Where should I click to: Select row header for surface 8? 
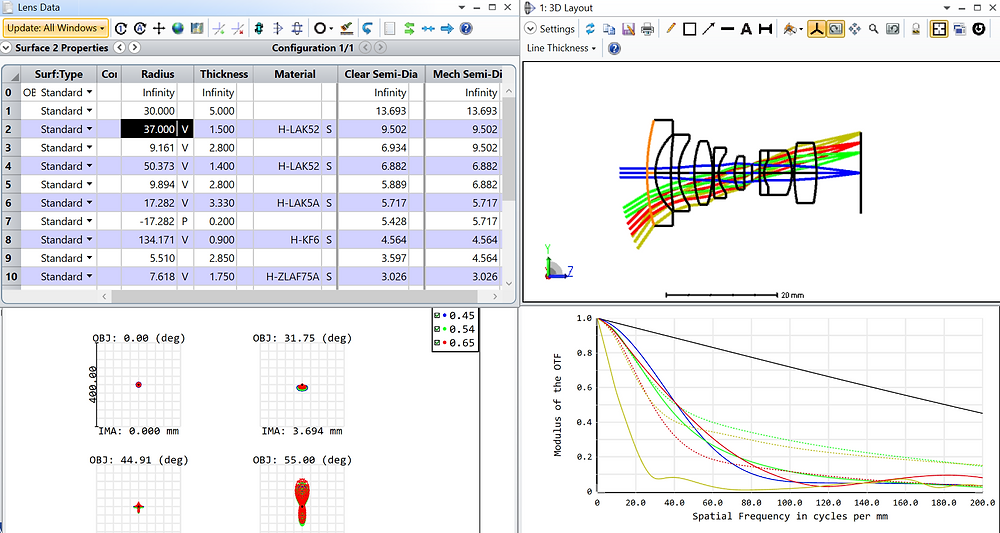[x=10, y=240]
